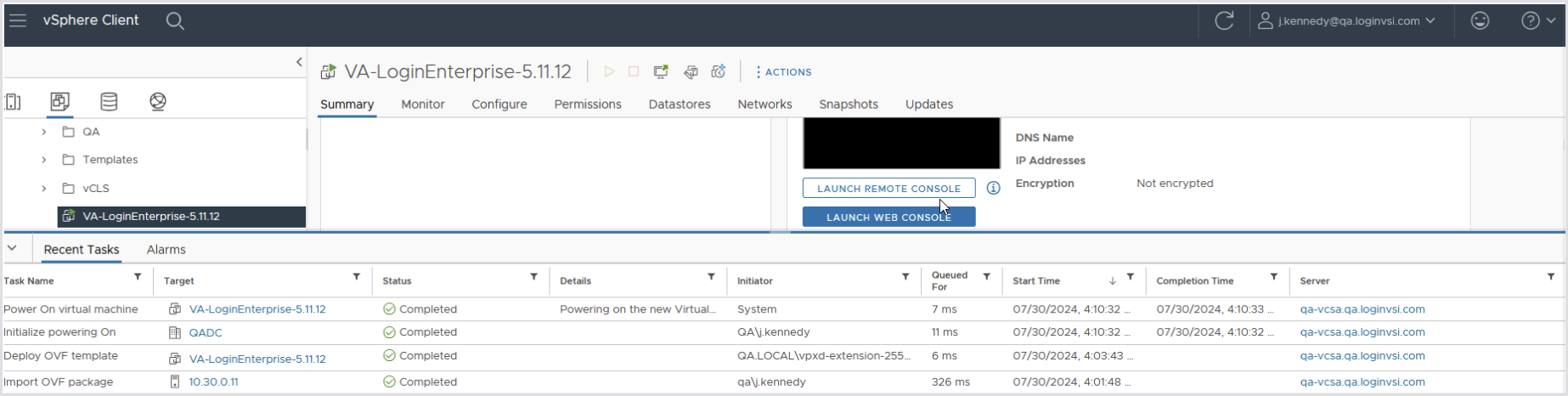Open the Networking inventory view icon
This screenshot has height=396, width=1568.
[158, 102]
